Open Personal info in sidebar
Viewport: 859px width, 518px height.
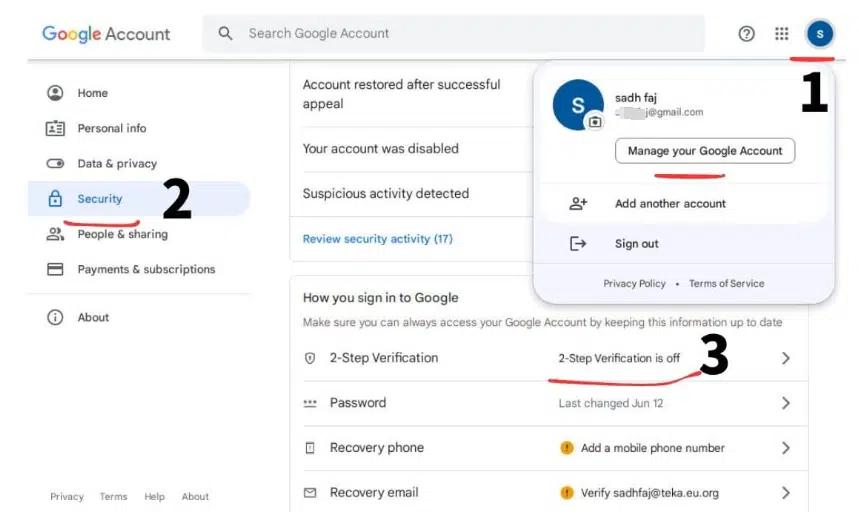[x=111, y=128]
